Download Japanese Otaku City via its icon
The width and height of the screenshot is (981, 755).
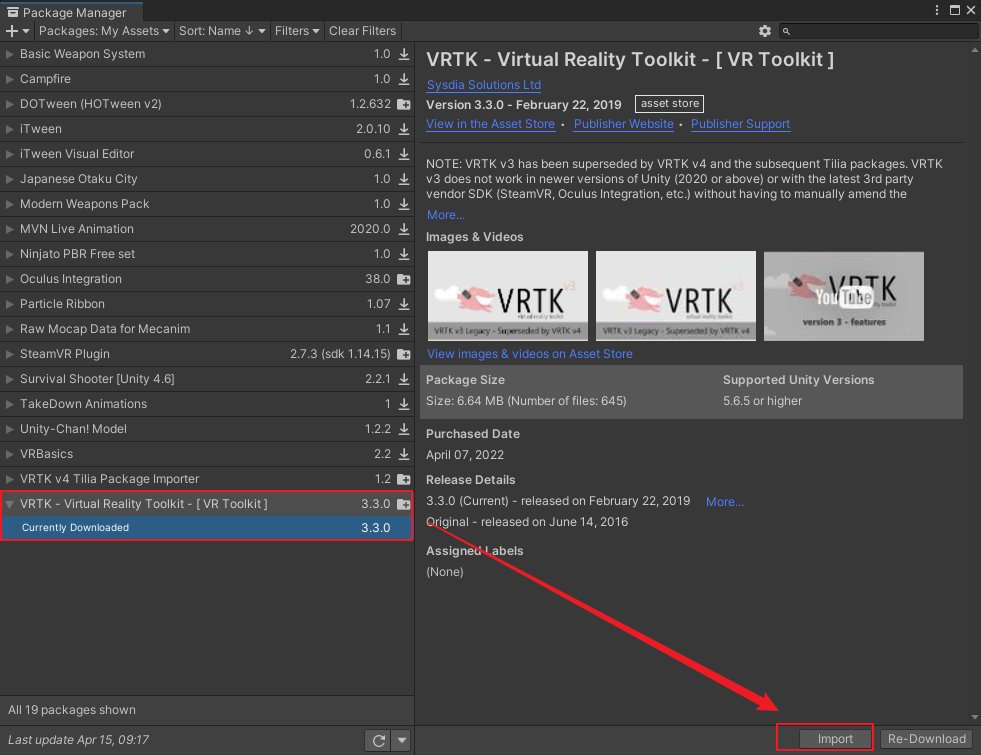point(404,180)
